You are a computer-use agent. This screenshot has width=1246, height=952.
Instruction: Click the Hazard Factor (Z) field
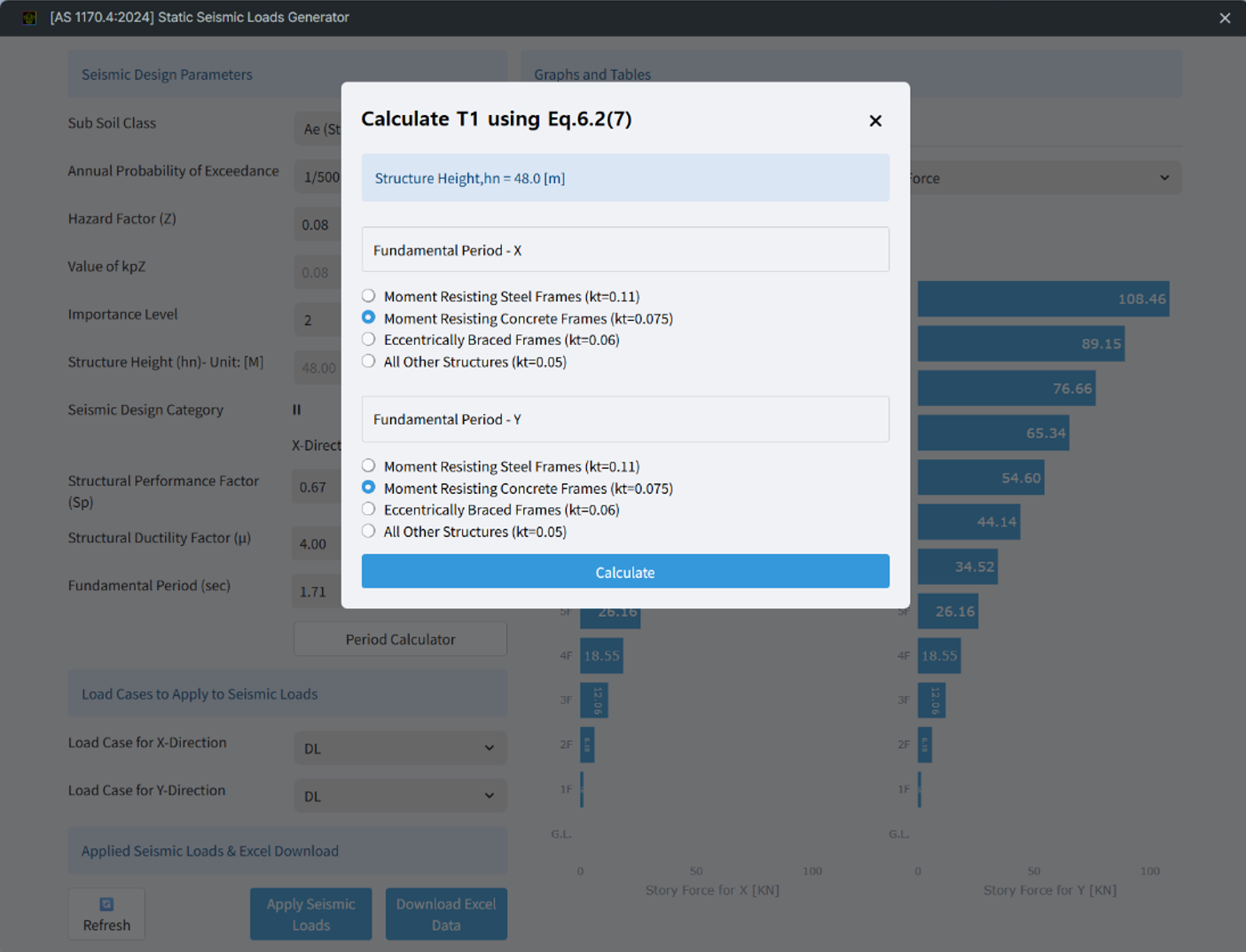click(317, 225)
